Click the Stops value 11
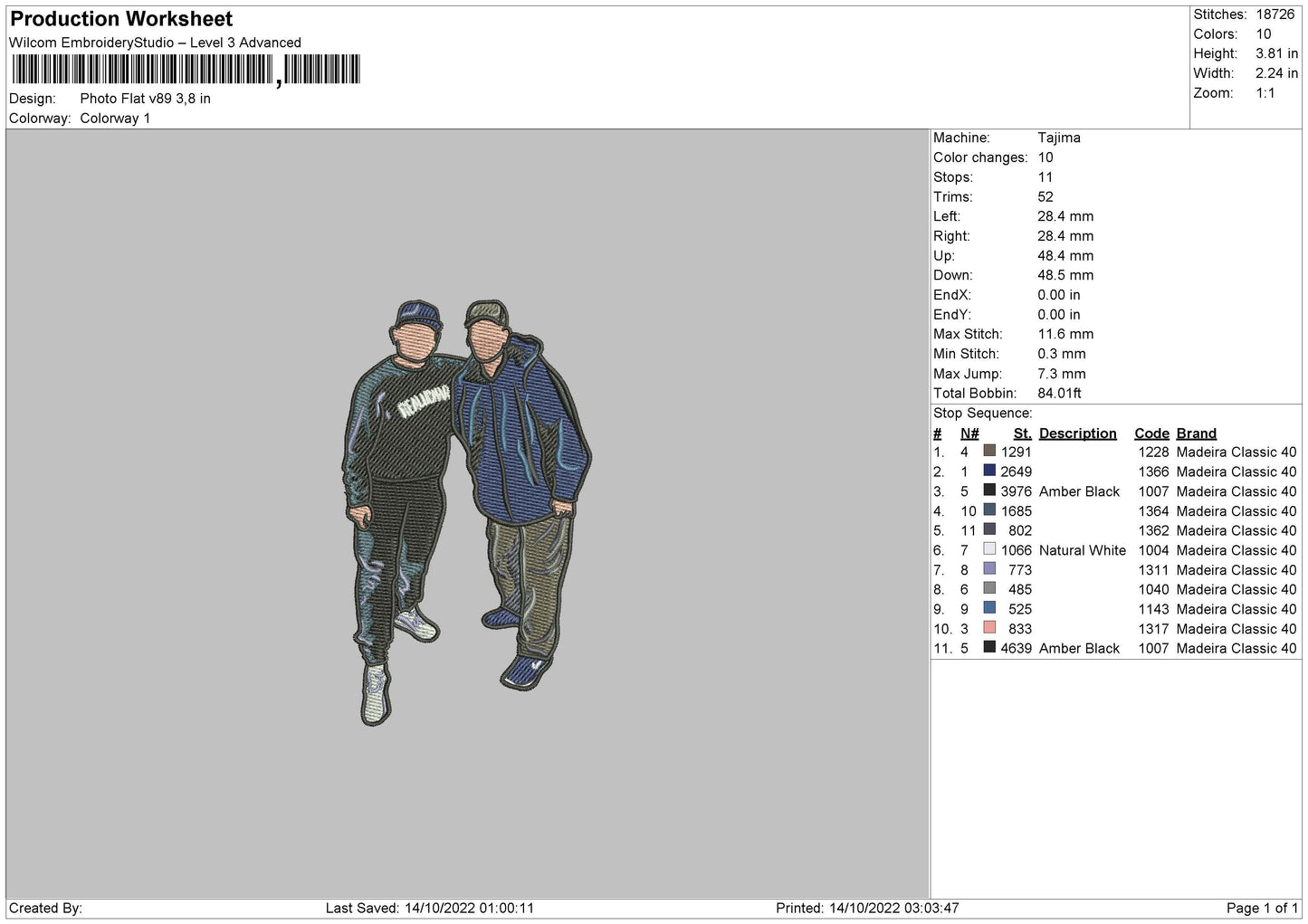 pos(1045,177)
